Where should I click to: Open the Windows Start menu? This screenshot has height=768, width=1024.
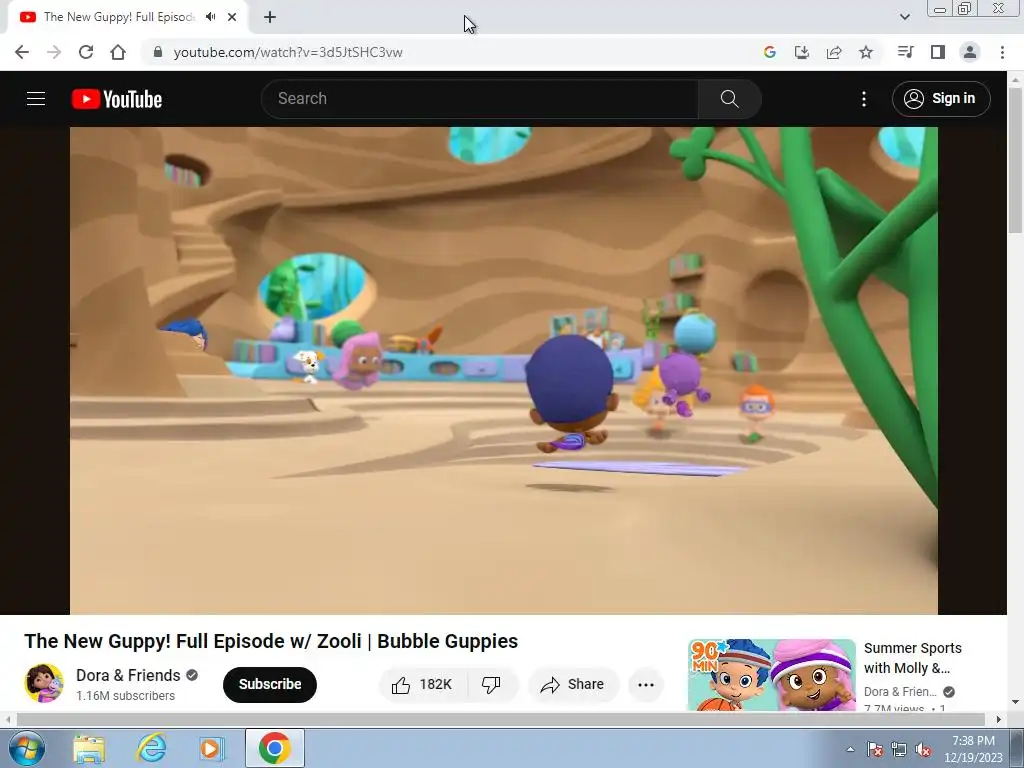tap(26, 748)
